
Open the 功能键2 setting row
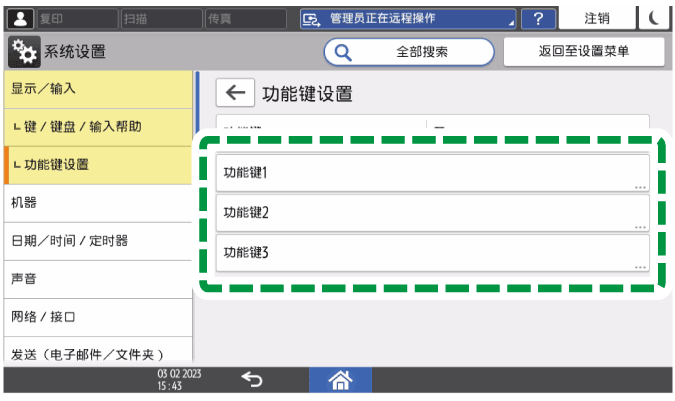pyautogui.click(x=432, y=213)
